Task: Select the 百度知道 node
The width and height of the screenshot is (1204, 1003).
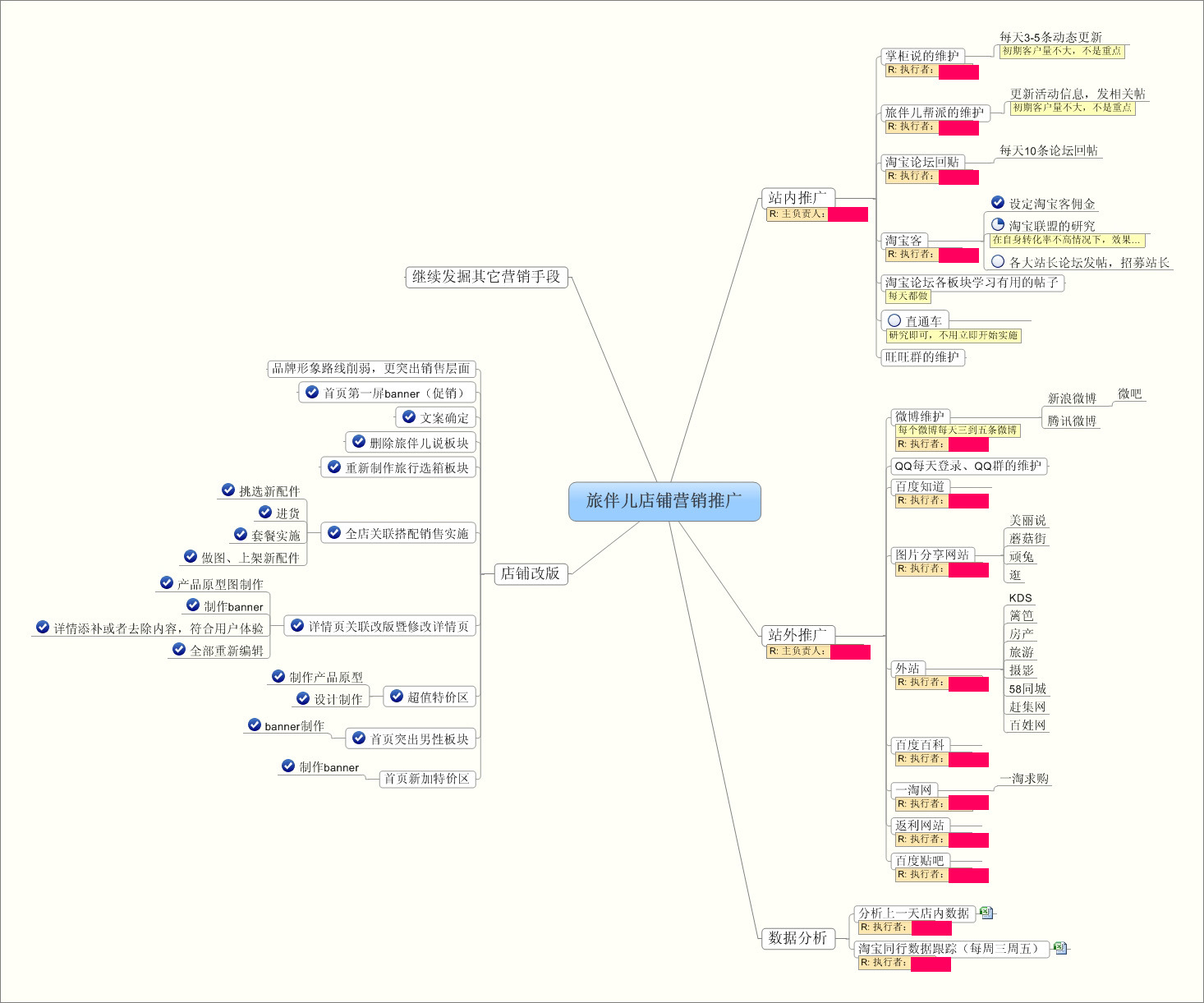Action: (920, 486)
